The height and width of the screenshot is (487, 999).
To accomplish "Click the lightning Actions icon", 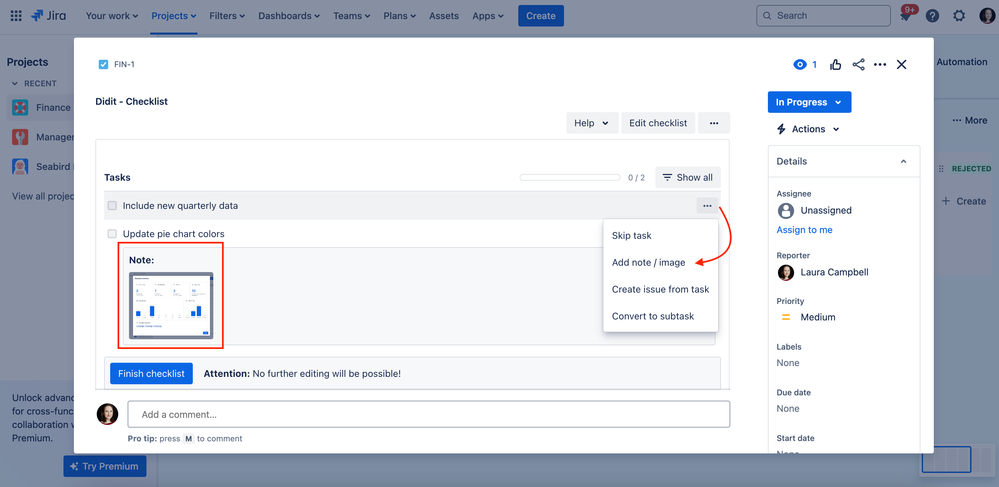I will [782, 129].
